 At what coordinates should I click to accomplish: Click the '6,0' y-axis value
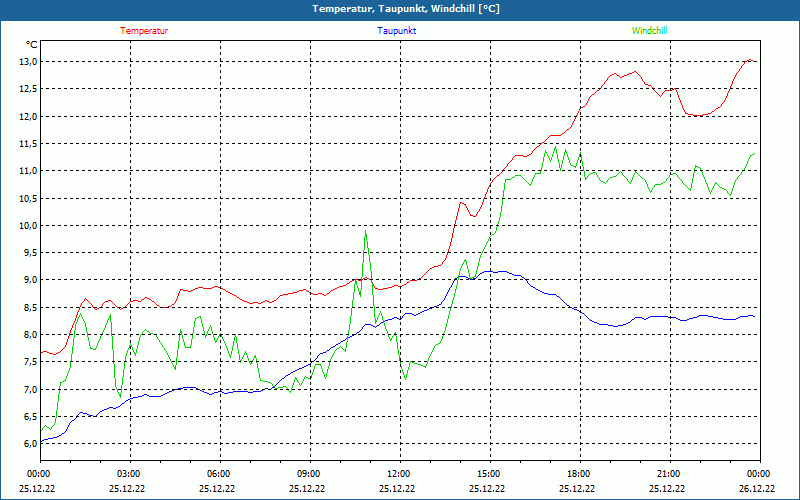pos(30,443)
